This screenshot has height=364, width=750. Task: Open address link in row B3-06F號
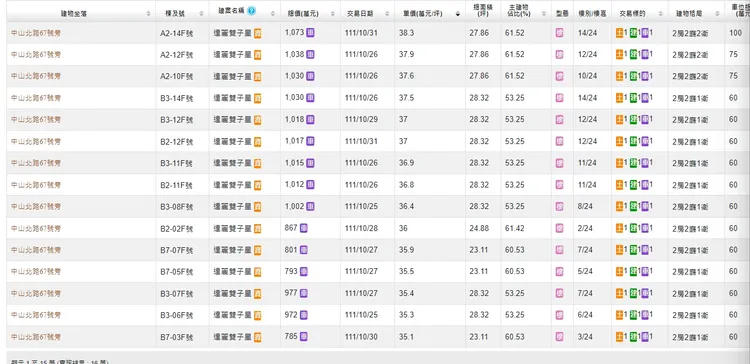click(x=36, y=315)
